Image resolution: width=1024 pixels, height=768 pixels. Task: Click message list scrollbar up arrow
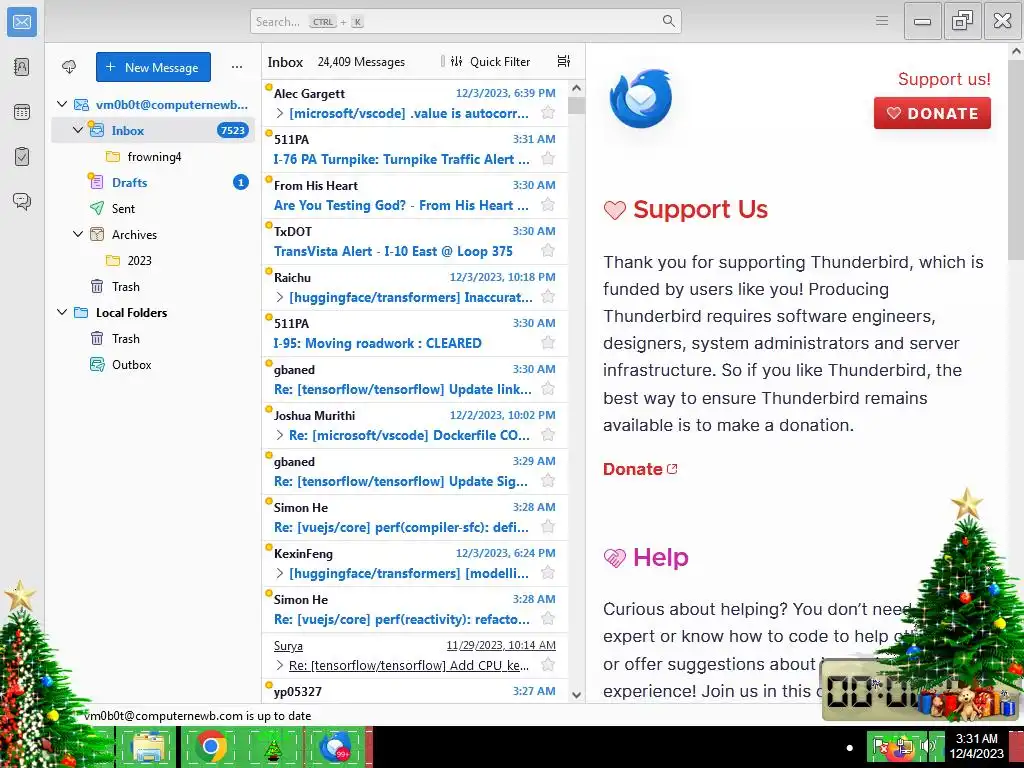(x=576, y=88)
